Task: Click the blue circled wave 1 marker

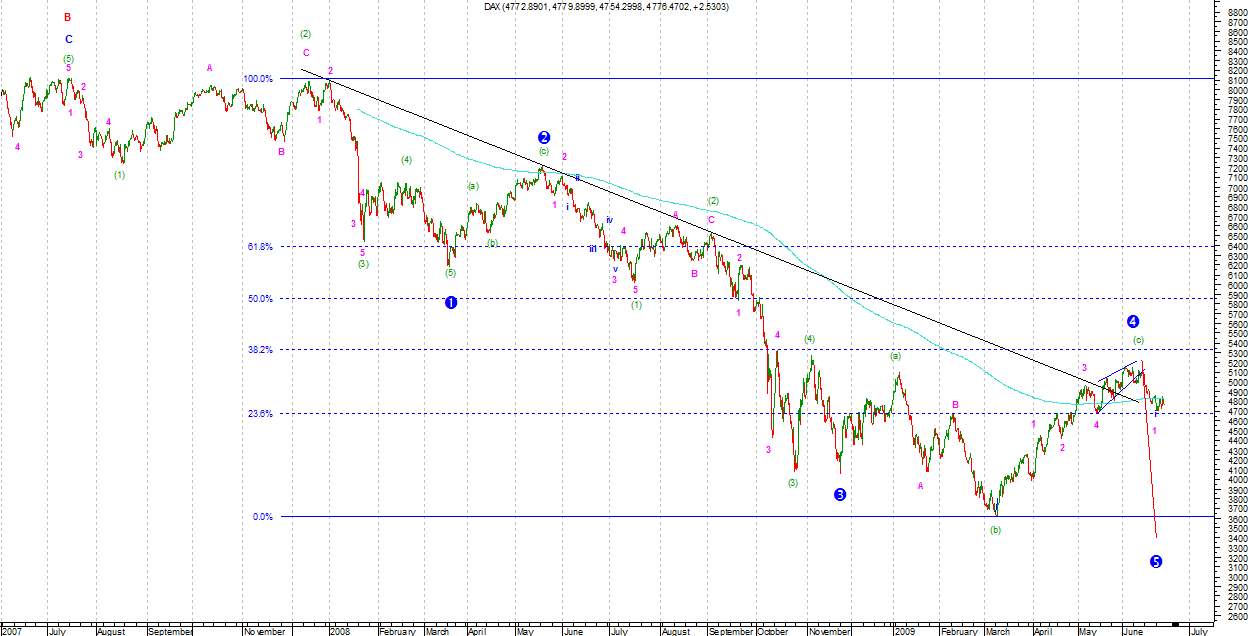Action: tap(451, 302)
